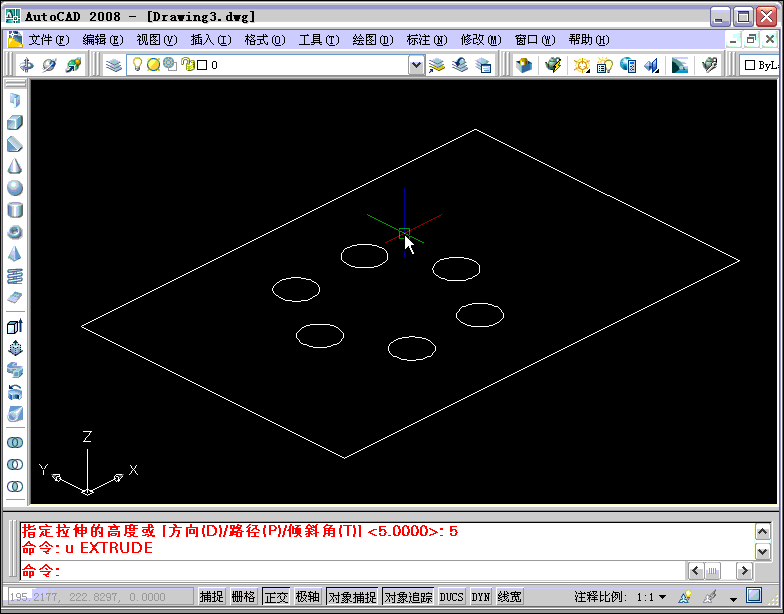Open the ByLayer color dropdown
The image size is (784, 614).
[x=760, y=65]
